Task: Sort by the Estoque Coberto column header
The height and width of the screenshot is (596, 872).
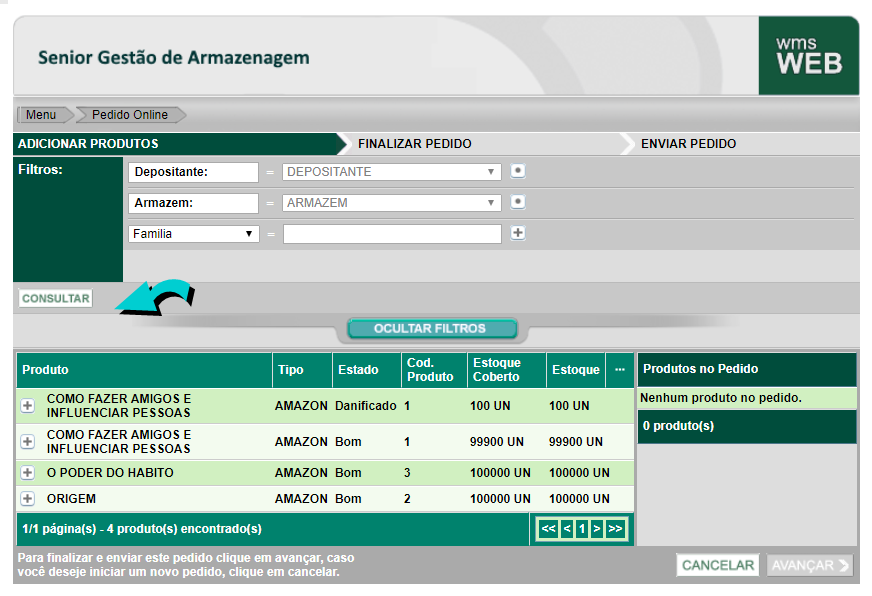Action: (507, 370)
